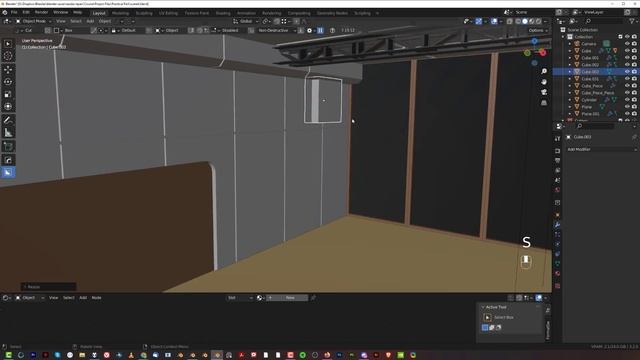Open Add Modifier dropdown

601,149
